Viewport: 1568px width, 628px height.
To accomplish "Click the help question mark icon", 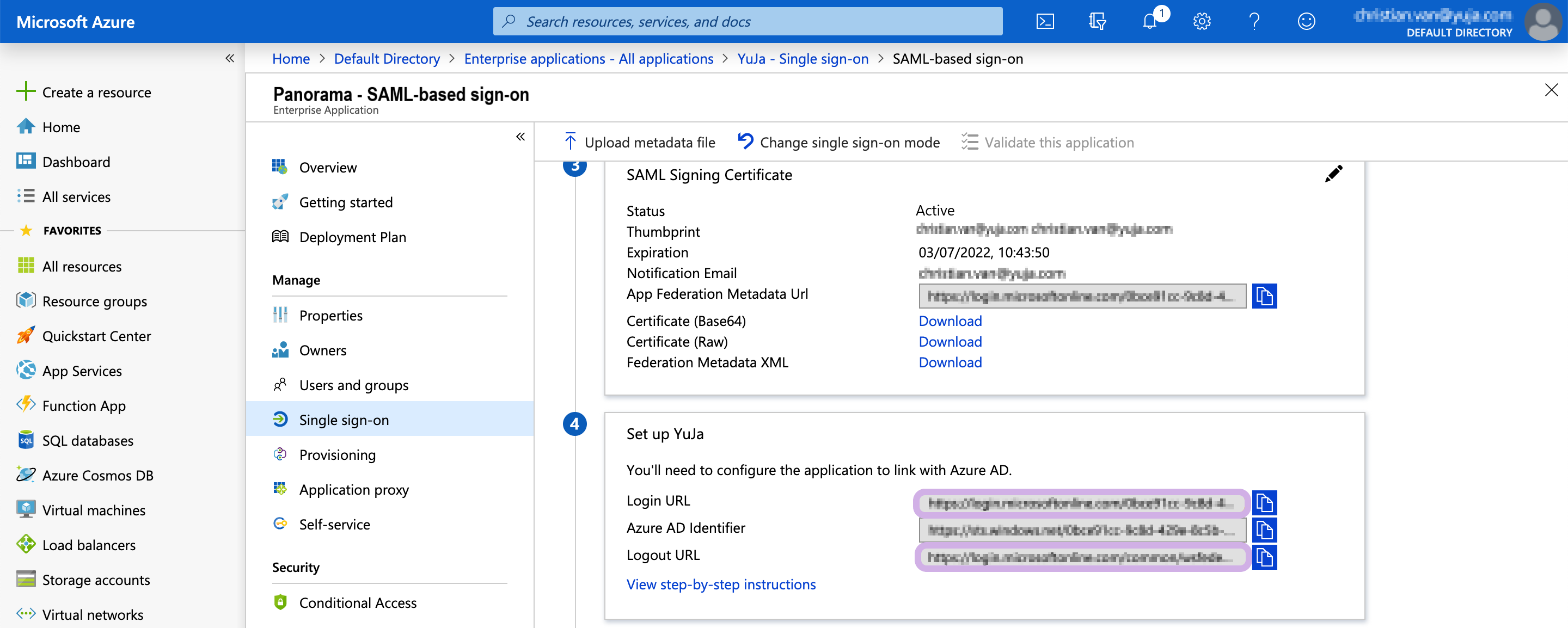I will 1254,21.
